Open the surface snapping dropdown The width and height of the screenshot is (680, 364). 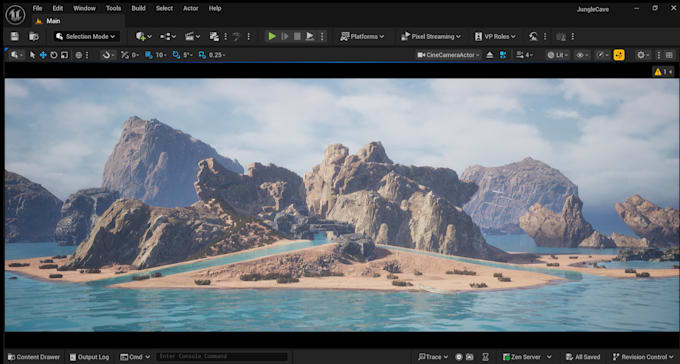tap(107, 55)
